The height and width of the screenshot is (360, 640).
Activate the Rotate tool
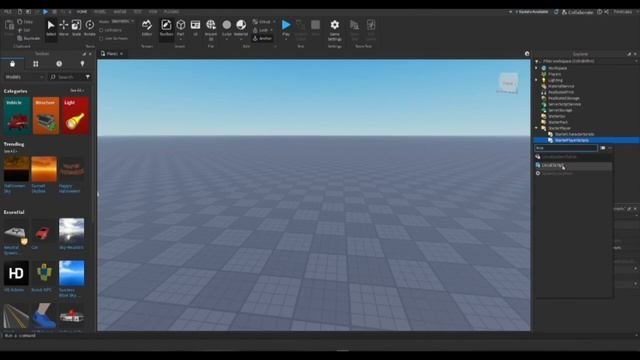[89, 29]
